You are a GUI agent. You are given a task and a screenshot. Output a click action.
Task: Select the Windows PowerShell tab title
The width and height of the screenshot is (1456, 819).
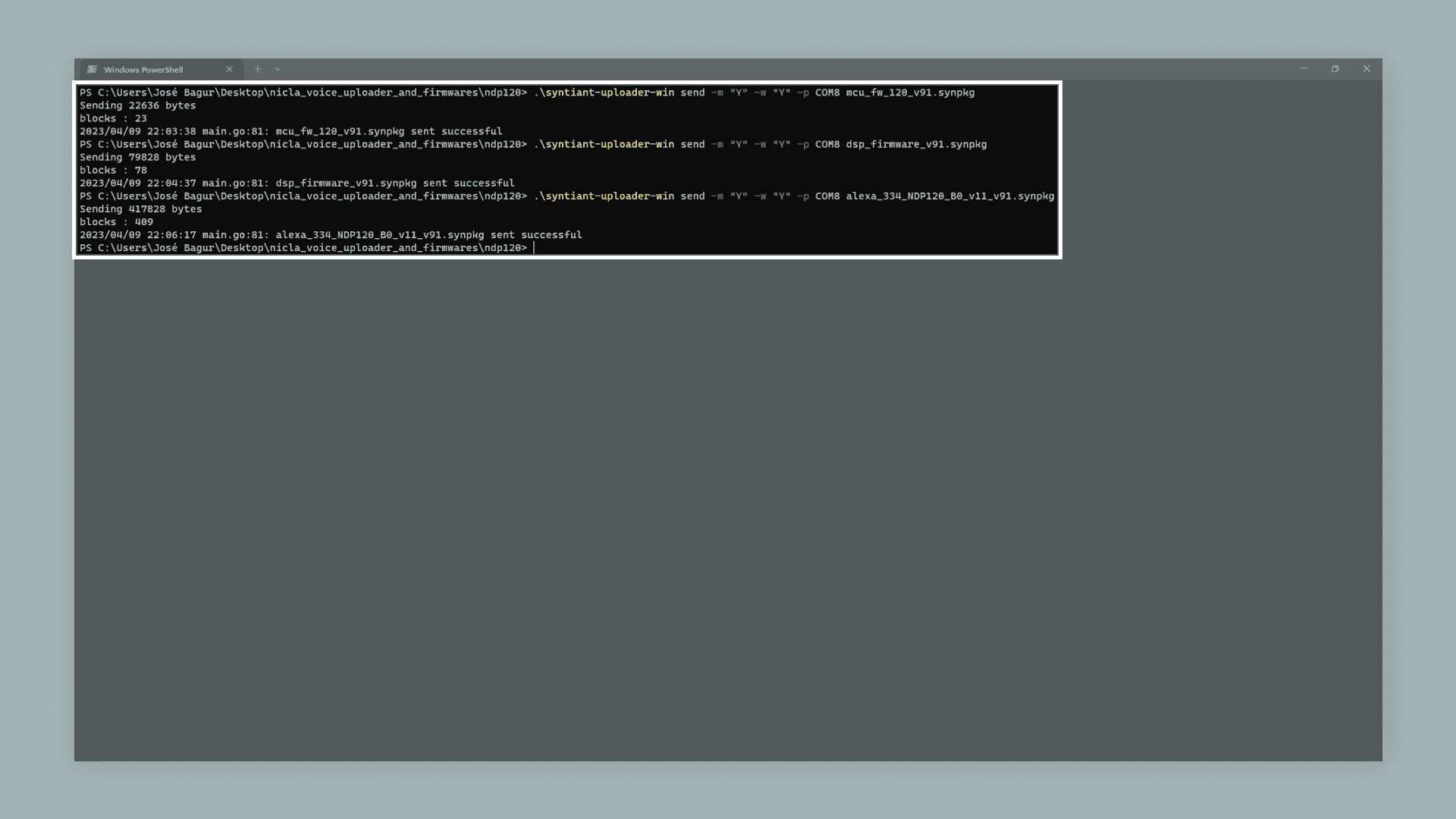[x=143, y=70]
